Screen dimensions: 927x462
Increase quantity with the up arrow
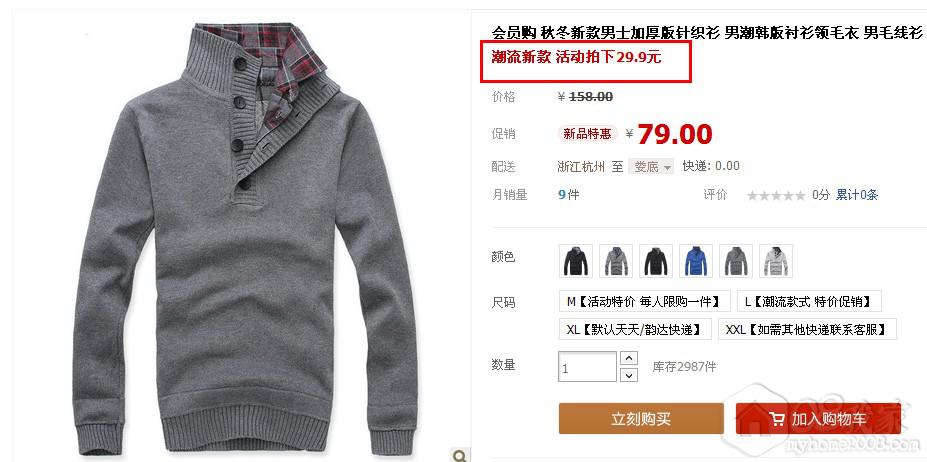tap(629, 358)
